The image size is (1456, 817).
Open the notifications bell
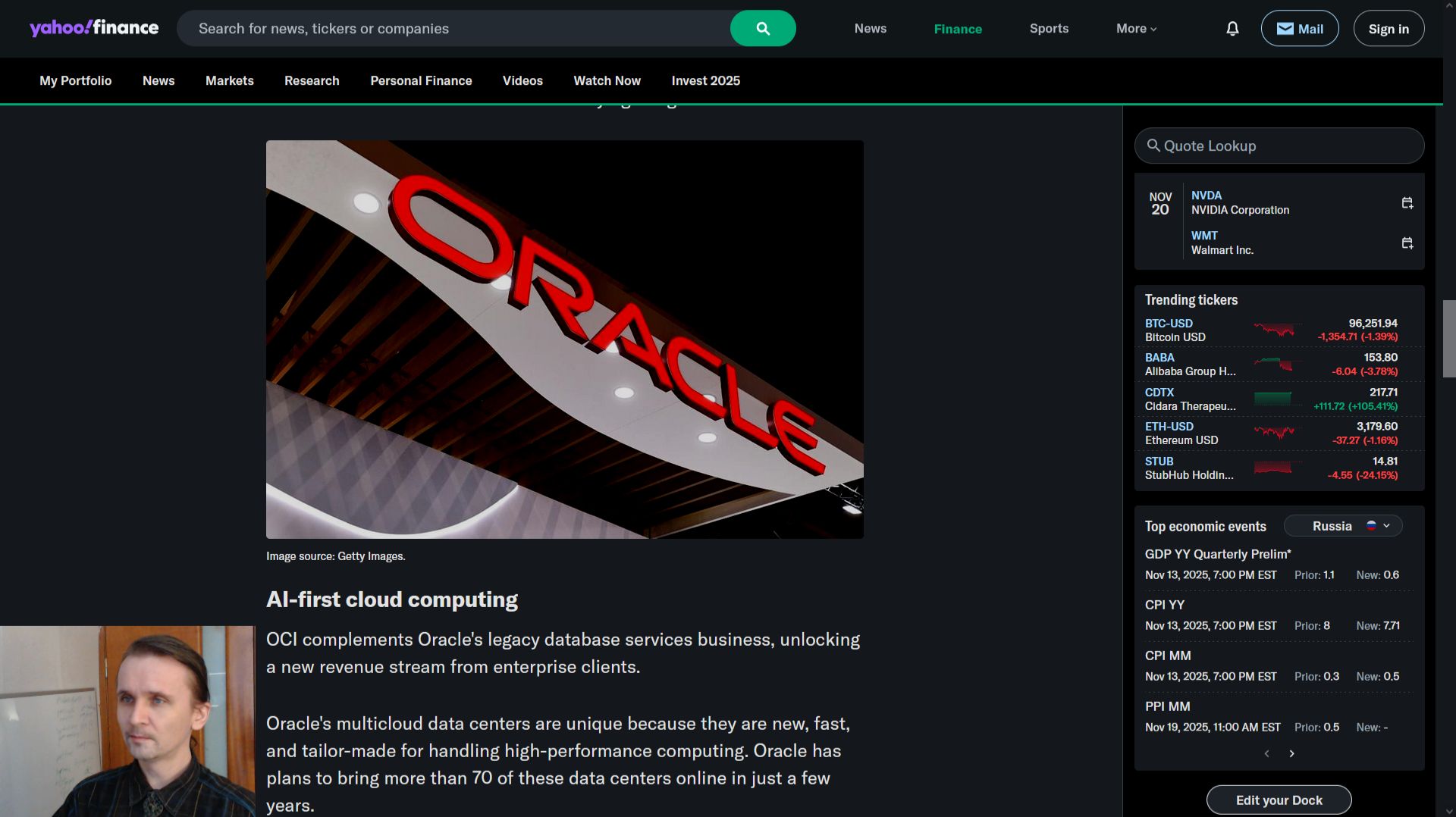click(1232, 29)
